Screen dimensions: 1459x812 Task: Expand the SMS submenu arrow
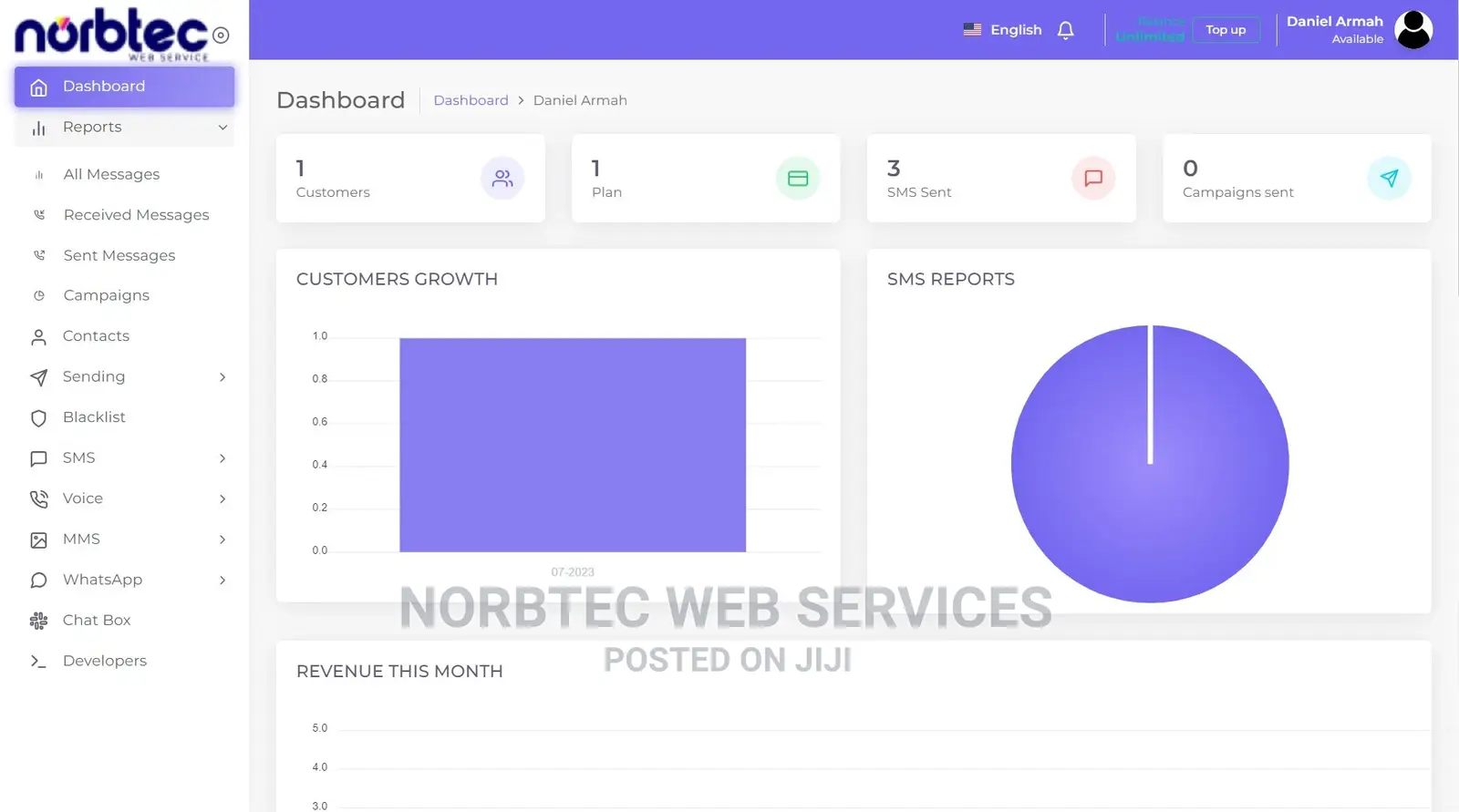[222, 458]
